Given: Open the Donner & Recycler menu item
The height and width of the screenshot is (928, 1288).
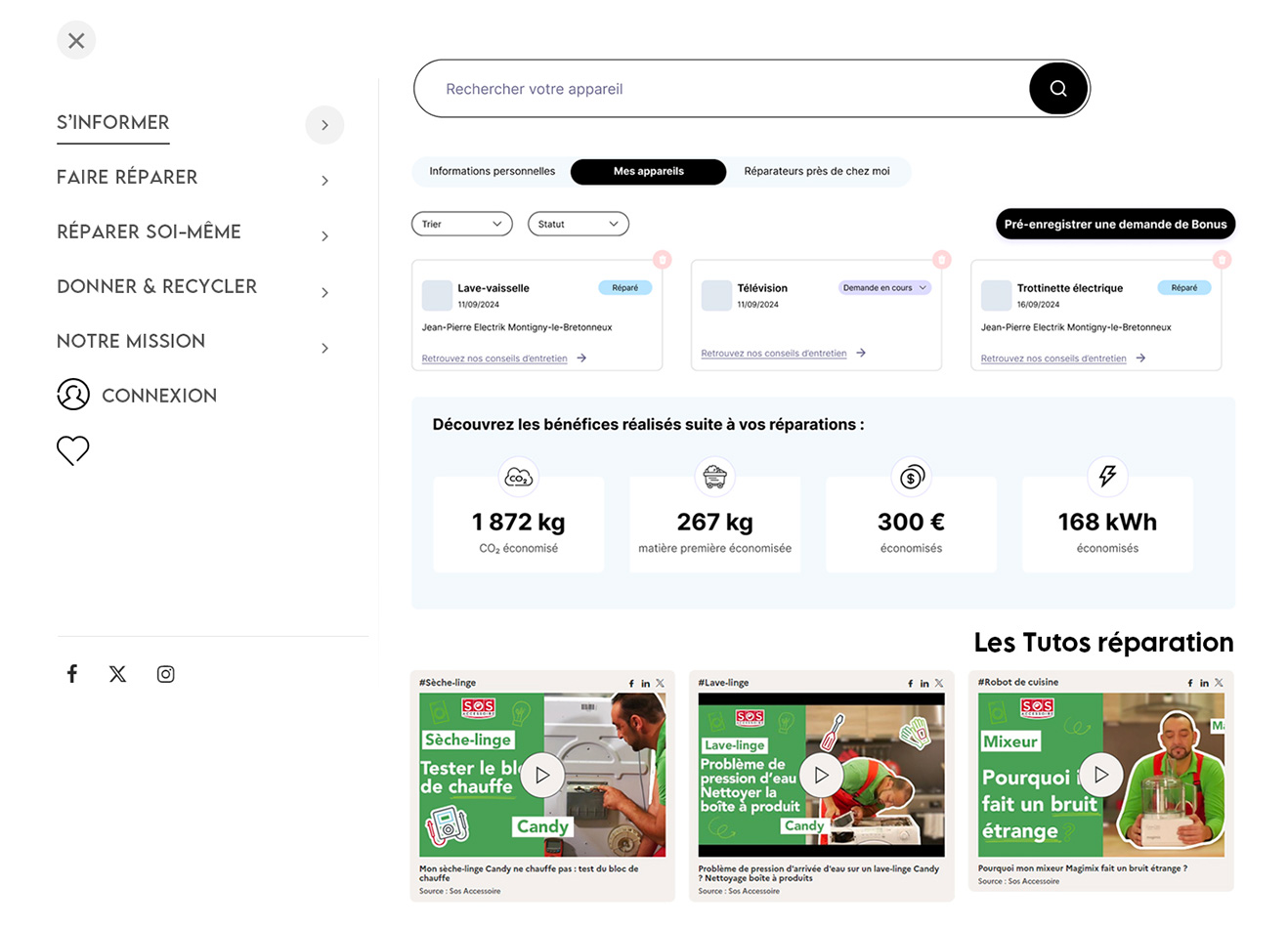Looking at the screenshot, I should (157, 286).
